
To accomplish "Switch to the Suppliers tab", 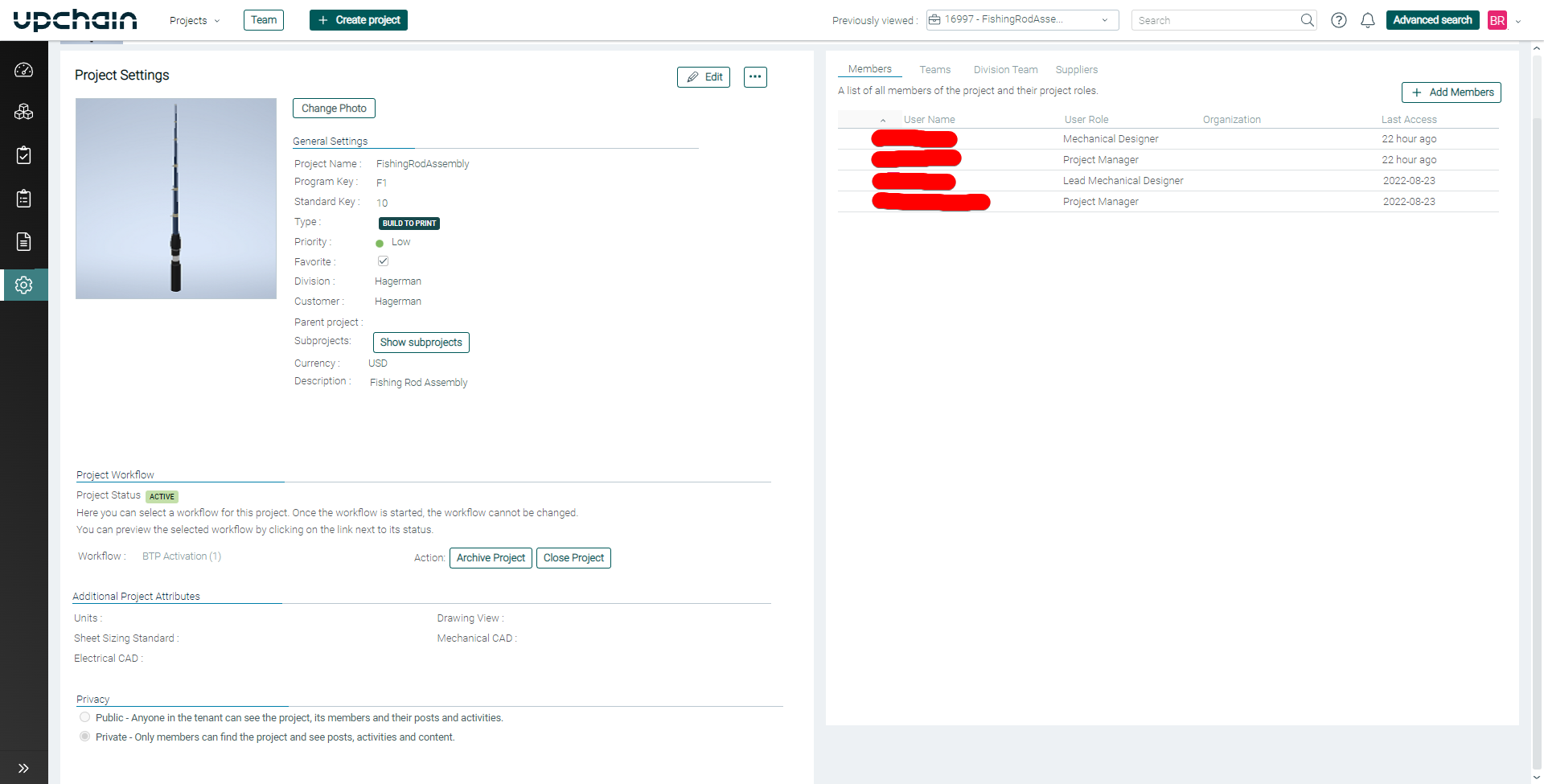I will click(1076, 69).
